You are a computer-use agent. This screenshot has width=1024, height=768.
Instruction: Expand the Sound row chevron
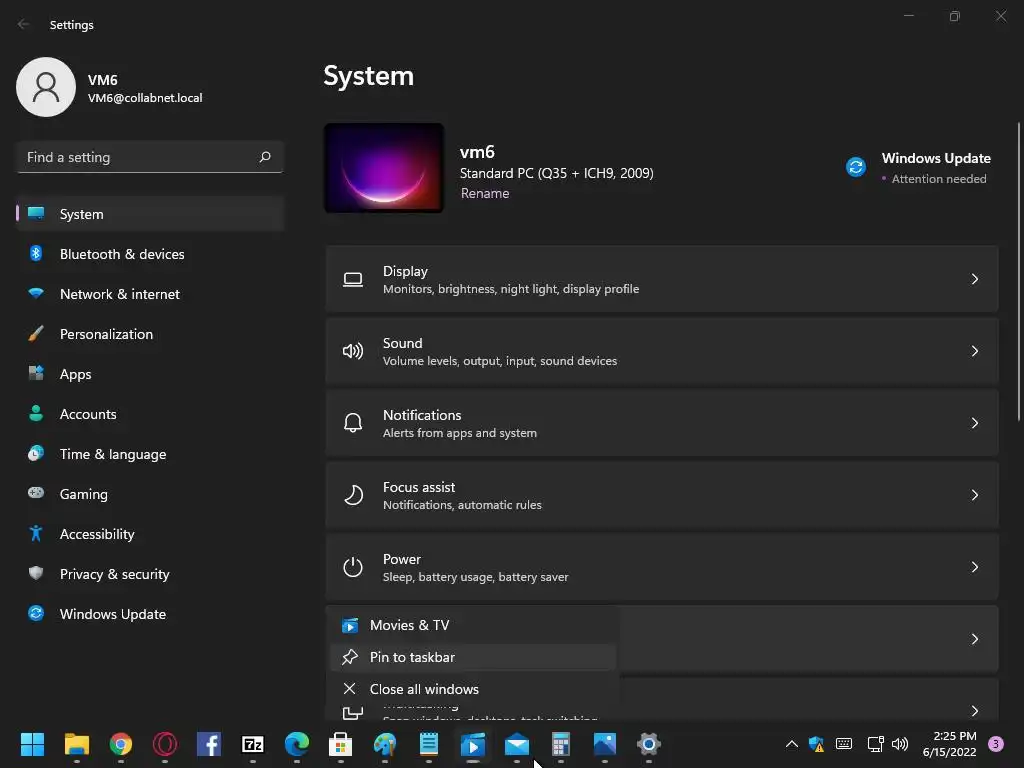pos(974,351)
